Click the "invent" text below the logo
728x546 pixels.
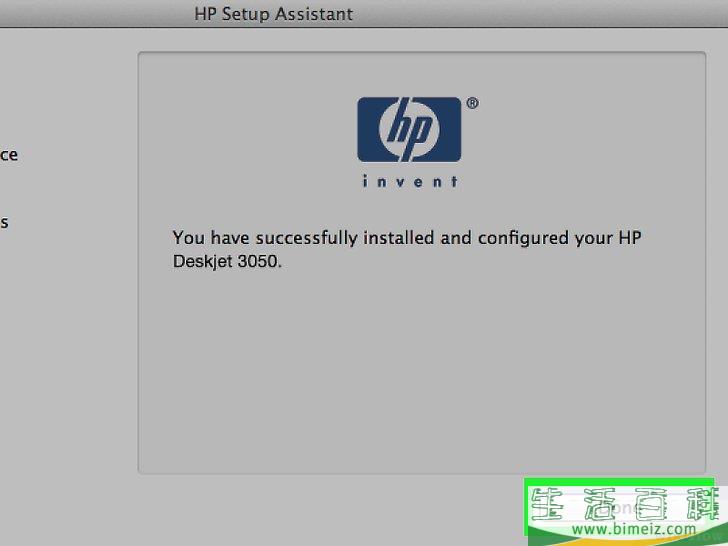410,182
